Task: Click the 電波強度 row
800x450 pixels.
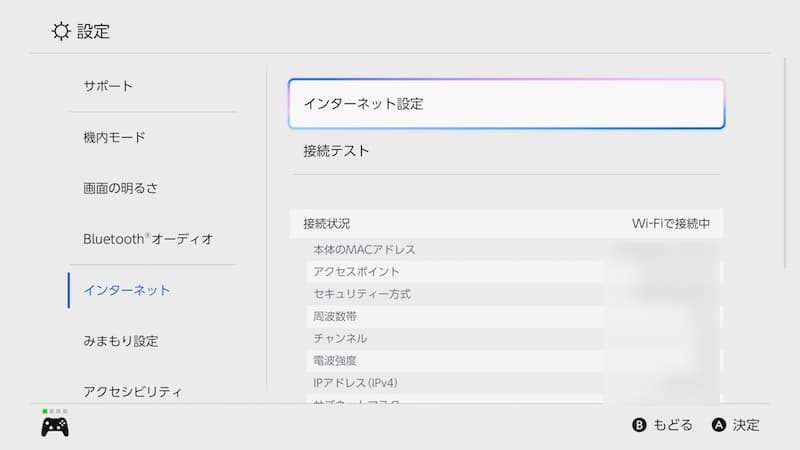Action: click(513, 361)
